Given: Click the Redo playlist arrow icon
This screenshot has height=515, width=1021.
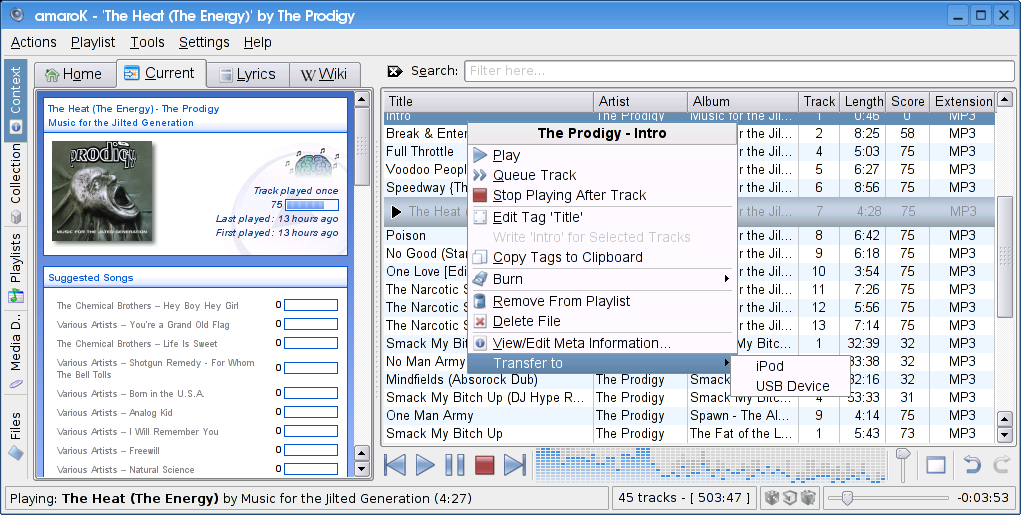Looking at the screenshot, I should tap(1001, 464).
